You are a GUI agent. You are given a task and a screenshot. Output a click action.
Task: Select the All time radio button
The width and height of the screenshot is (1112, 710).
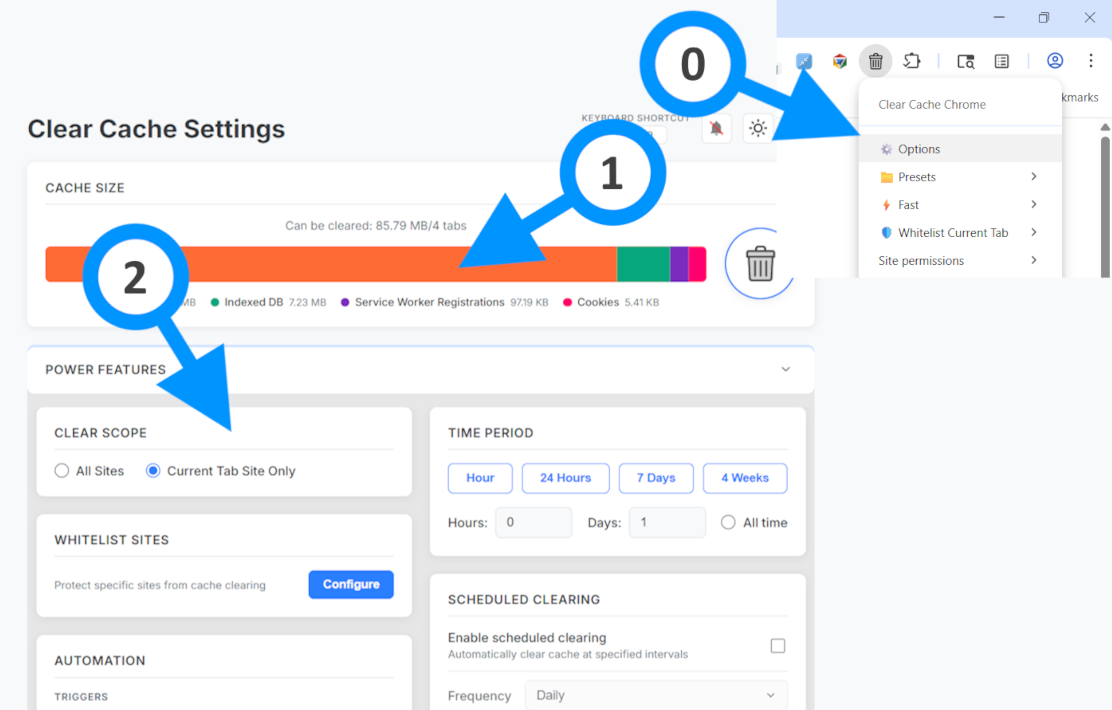coord(728,523)
